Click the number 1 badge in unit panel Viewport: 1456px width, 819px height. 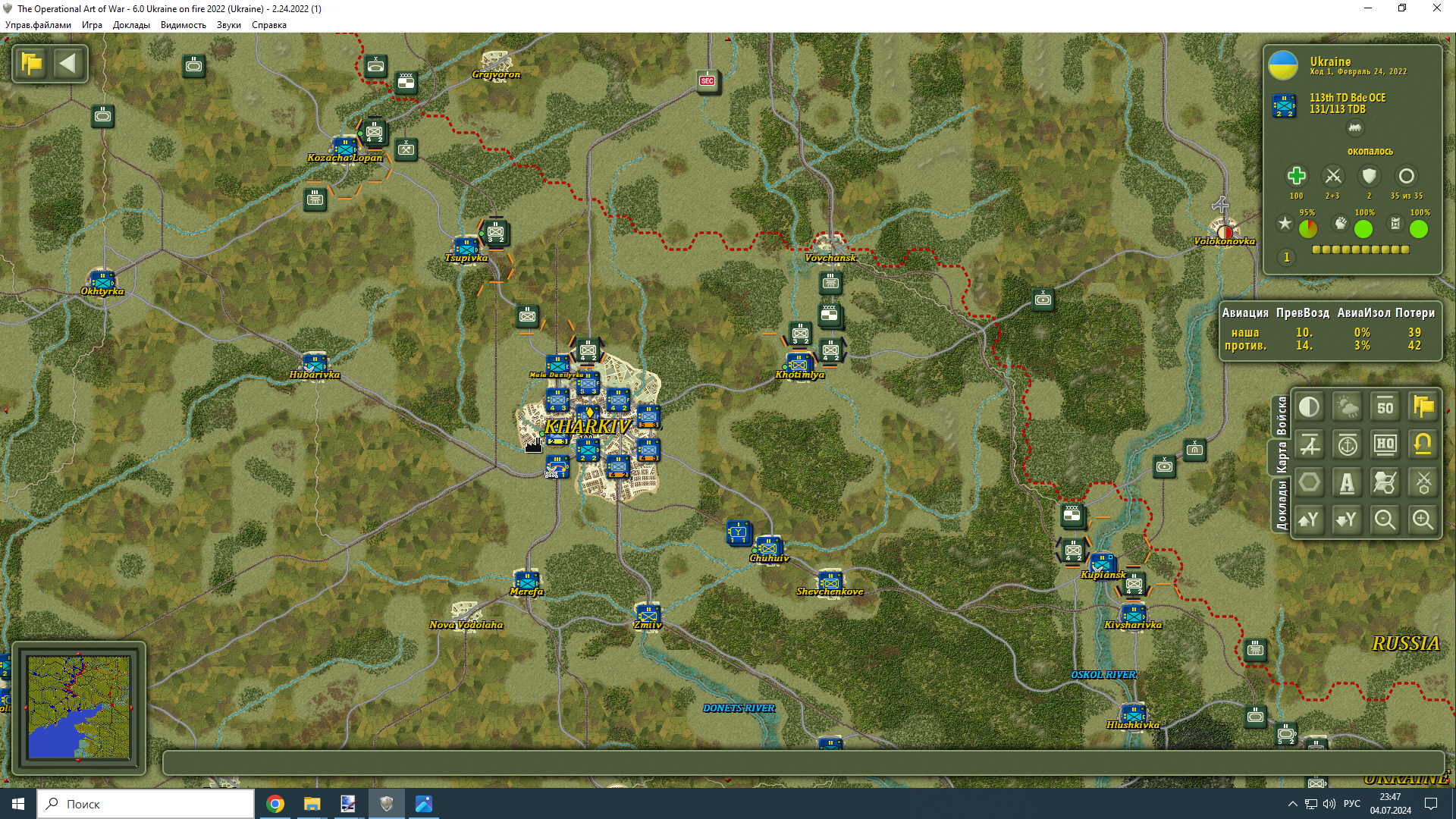click(1286, 258)
